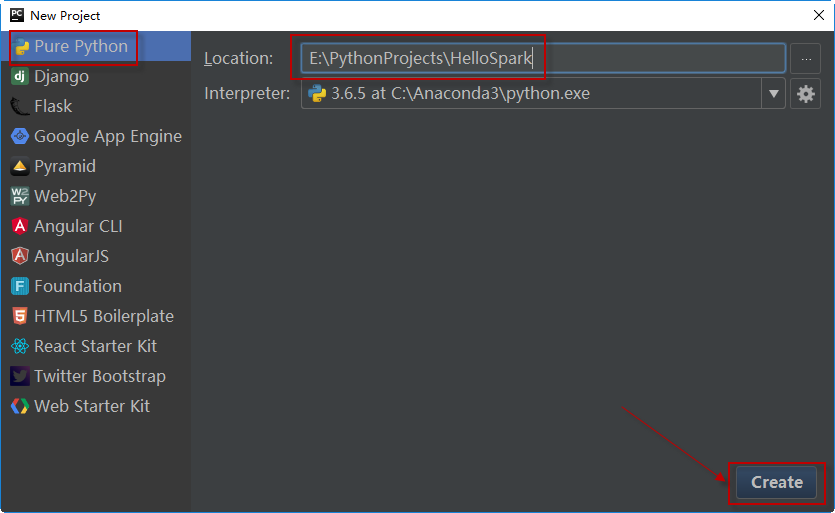The image size is (835, 513).
Task: Choose Foundation in the project type list
Action: [x=78, y=287]
